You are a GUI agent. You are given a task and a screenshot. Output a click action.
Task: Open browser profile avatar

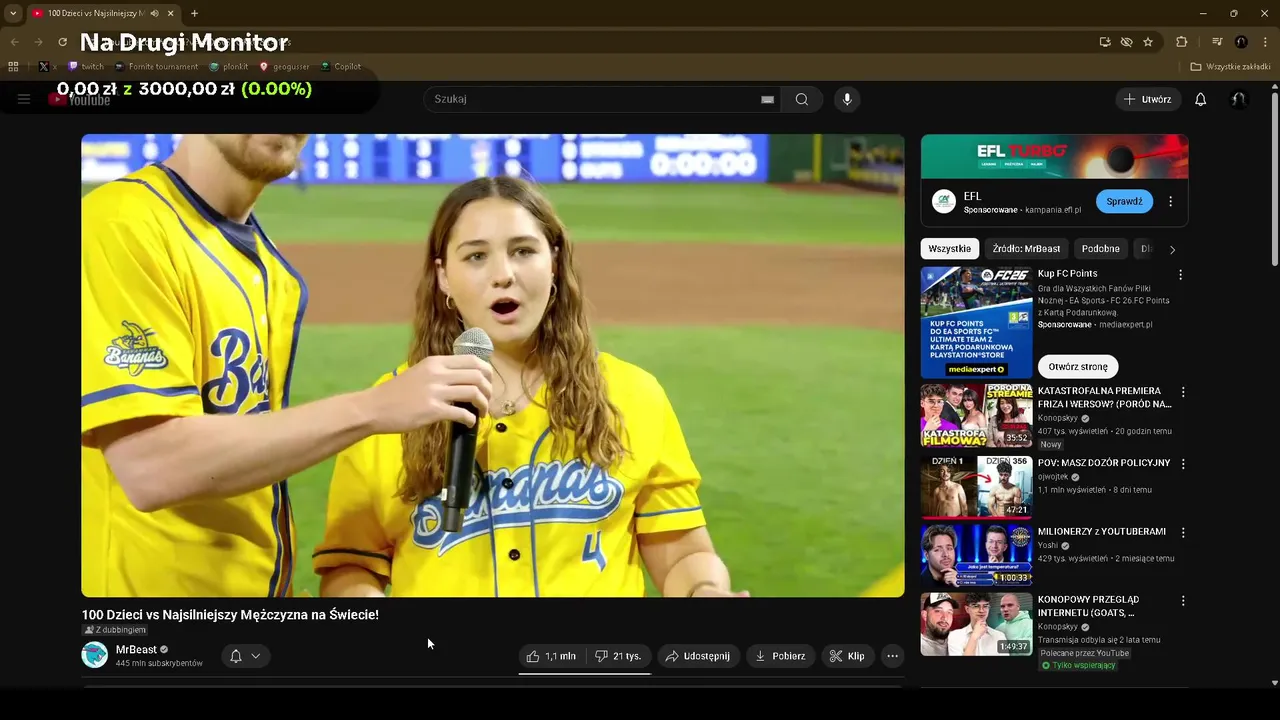coord(1241,42)
